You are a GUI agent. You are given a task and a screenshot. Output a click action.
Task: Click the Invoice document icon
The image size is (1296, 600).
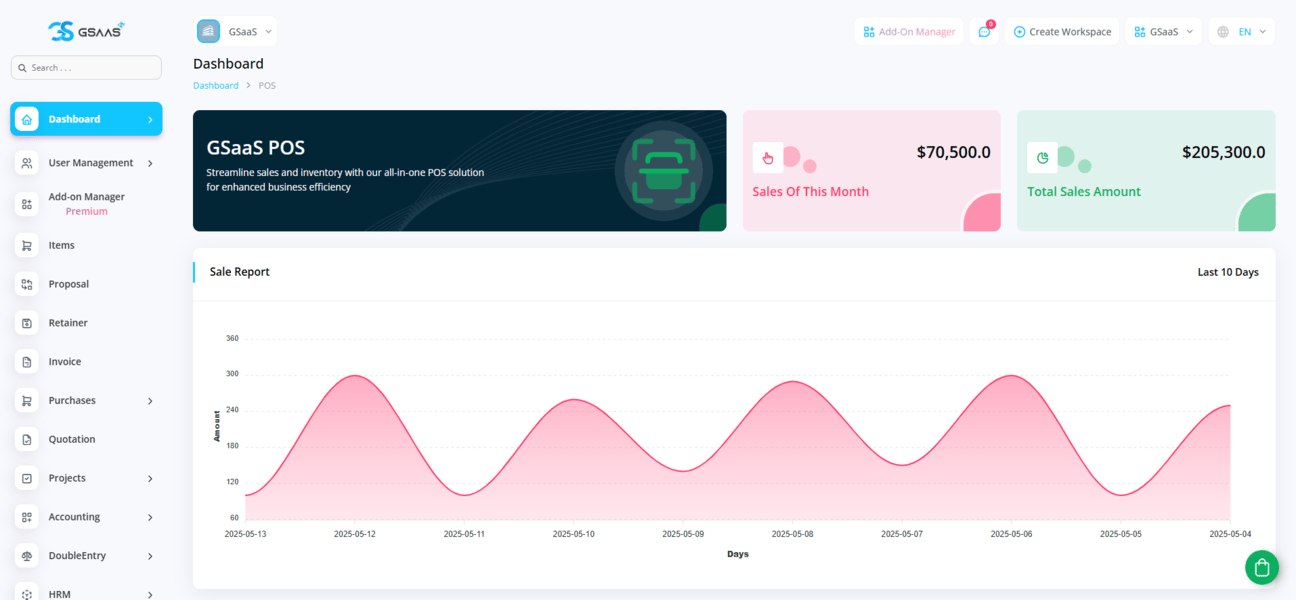27,362
